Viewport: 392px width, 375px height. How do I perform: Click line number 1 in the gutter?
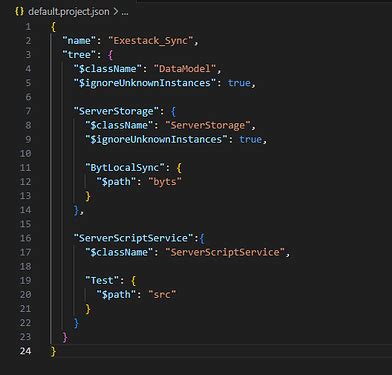pos(28,27)
